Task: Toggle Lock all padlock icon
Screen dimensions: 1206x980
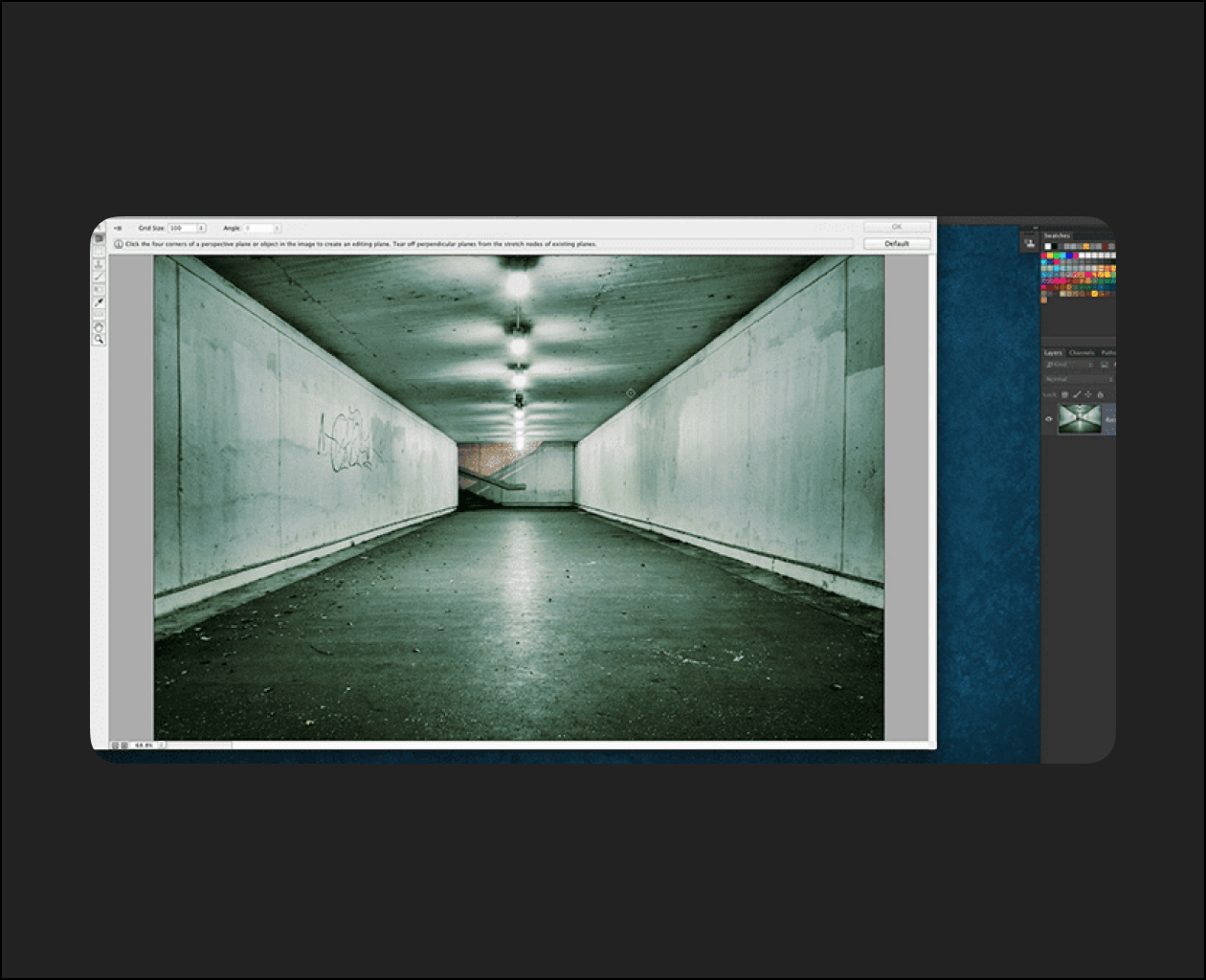Action: pyautogui.click(x=1100, y=394)
